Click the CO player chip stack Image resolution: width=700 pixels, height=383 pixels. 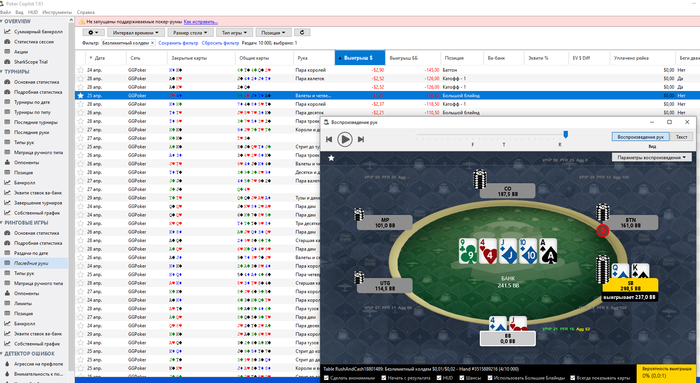[x=480, y=179]
